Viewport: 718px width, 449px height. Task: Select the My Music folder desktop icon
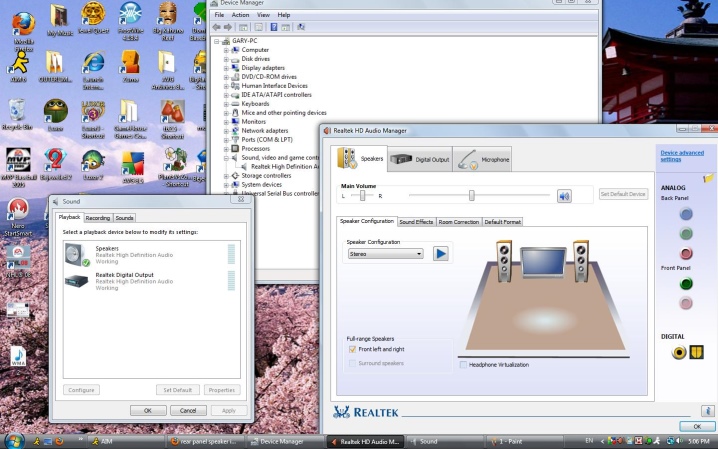pyautogui.click(x=60, y=20)
